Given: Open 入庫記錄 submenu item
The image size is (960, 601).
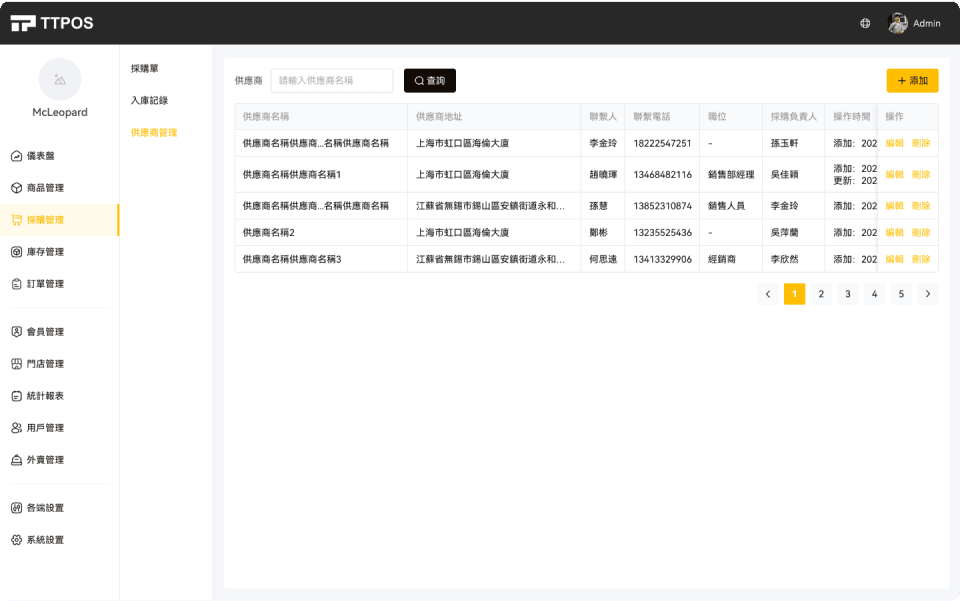Looking at the screenshot, I should [149, 101].
